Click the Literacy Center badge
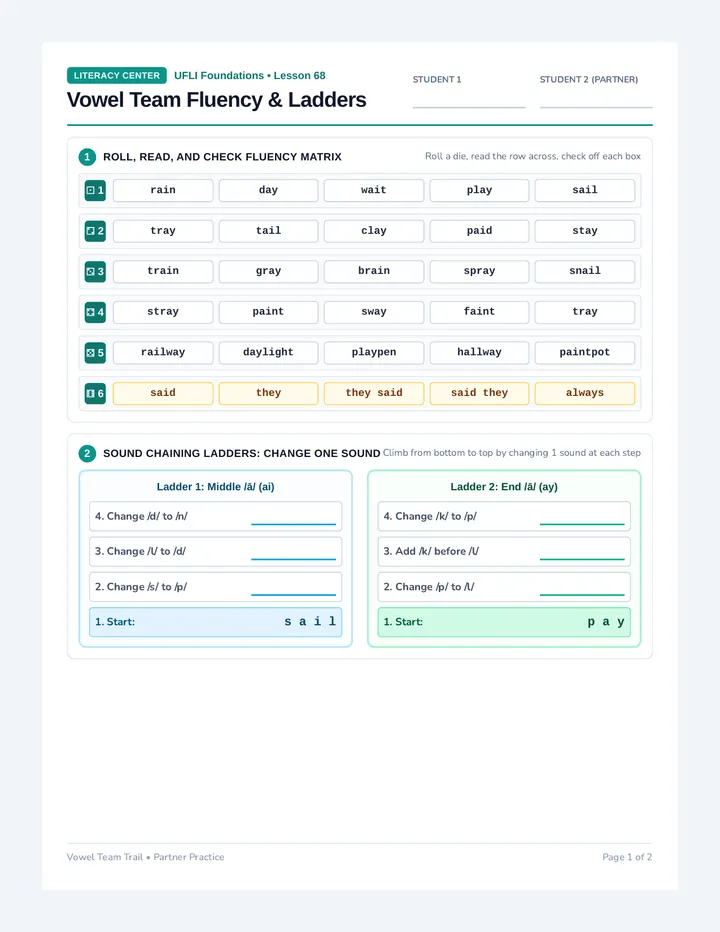 pyautogui.click(x=117, y=75)
